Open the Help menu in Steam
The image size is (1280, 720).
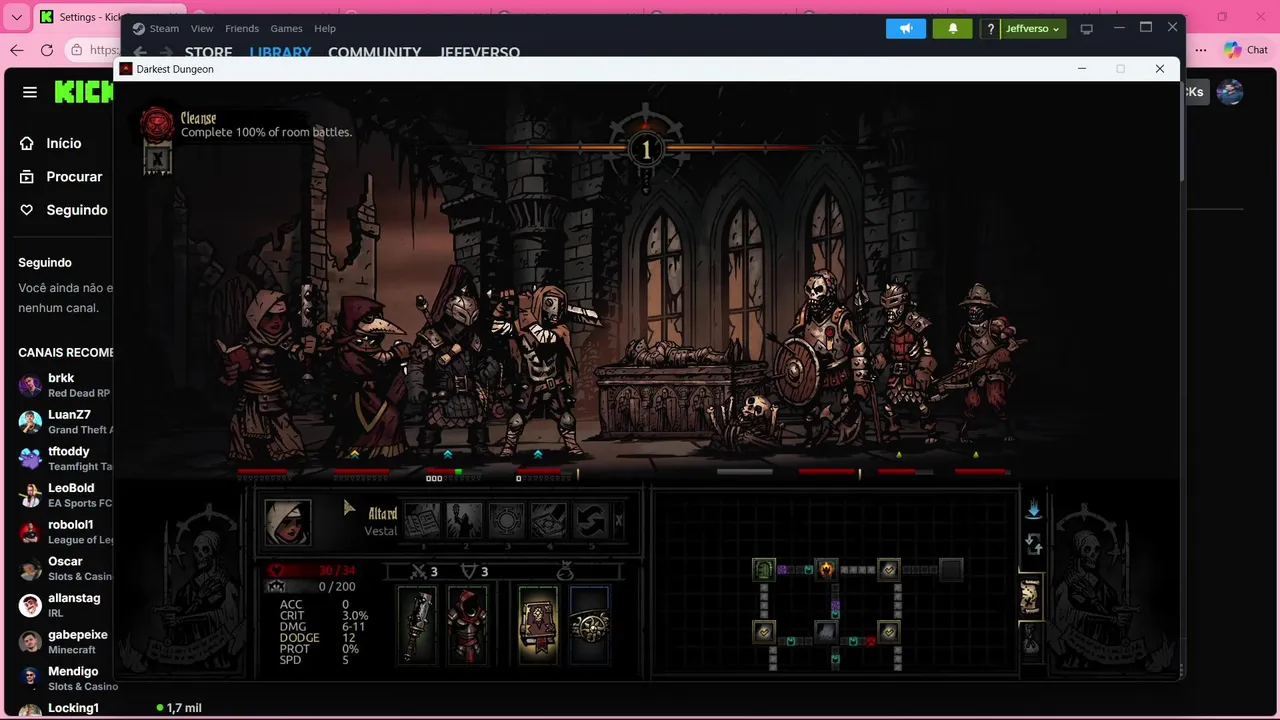click(x=325, y=29)
